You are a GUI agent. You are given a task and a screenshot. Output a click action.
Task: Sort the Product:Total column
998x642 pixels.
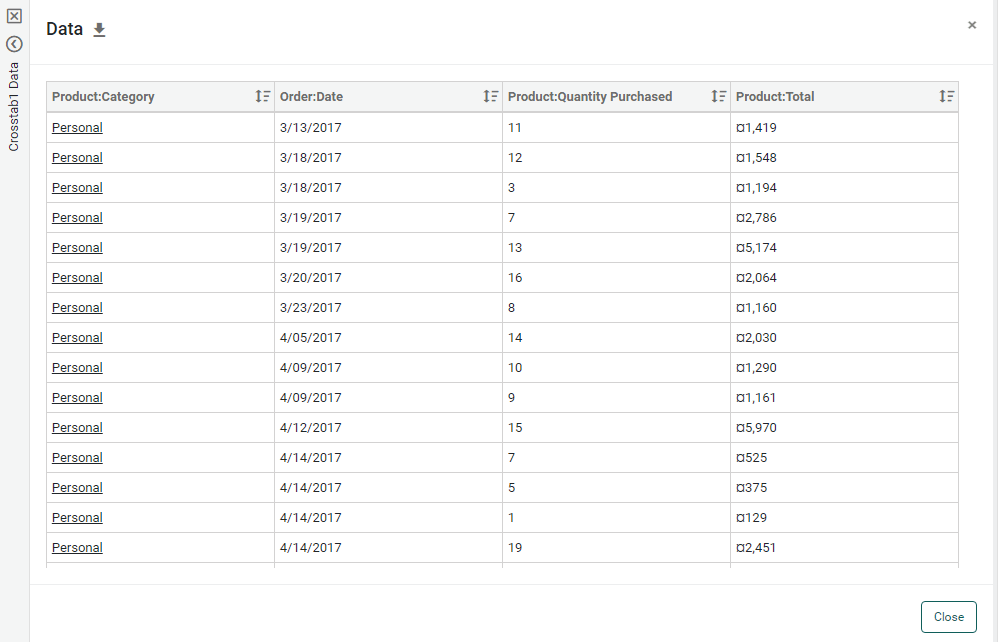coord(946,96)
